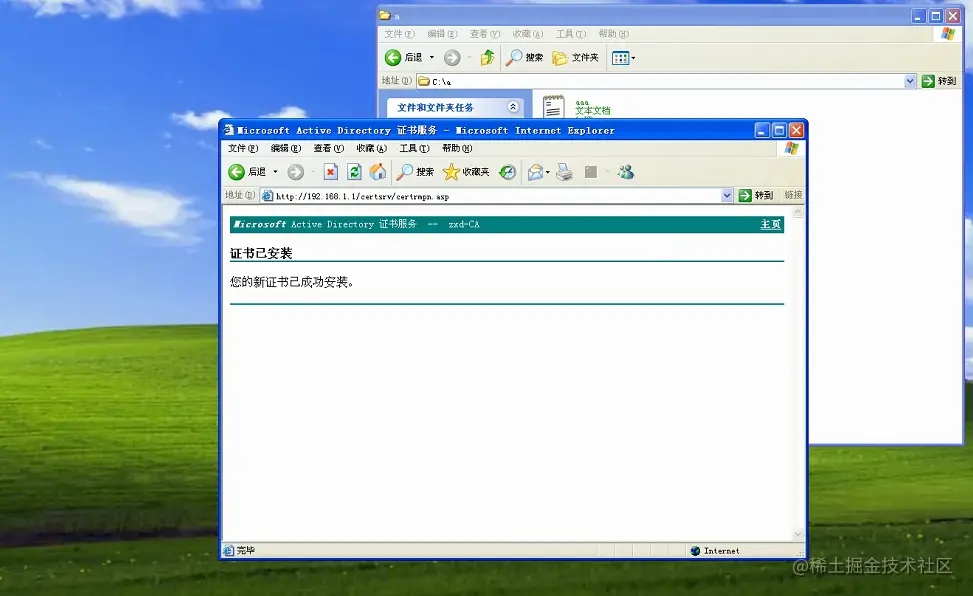This screenshot has height=596, width=973.
Task: Toggle Folders (文件夹) pane in Explorer window
Action: click(x=560, y=58)
